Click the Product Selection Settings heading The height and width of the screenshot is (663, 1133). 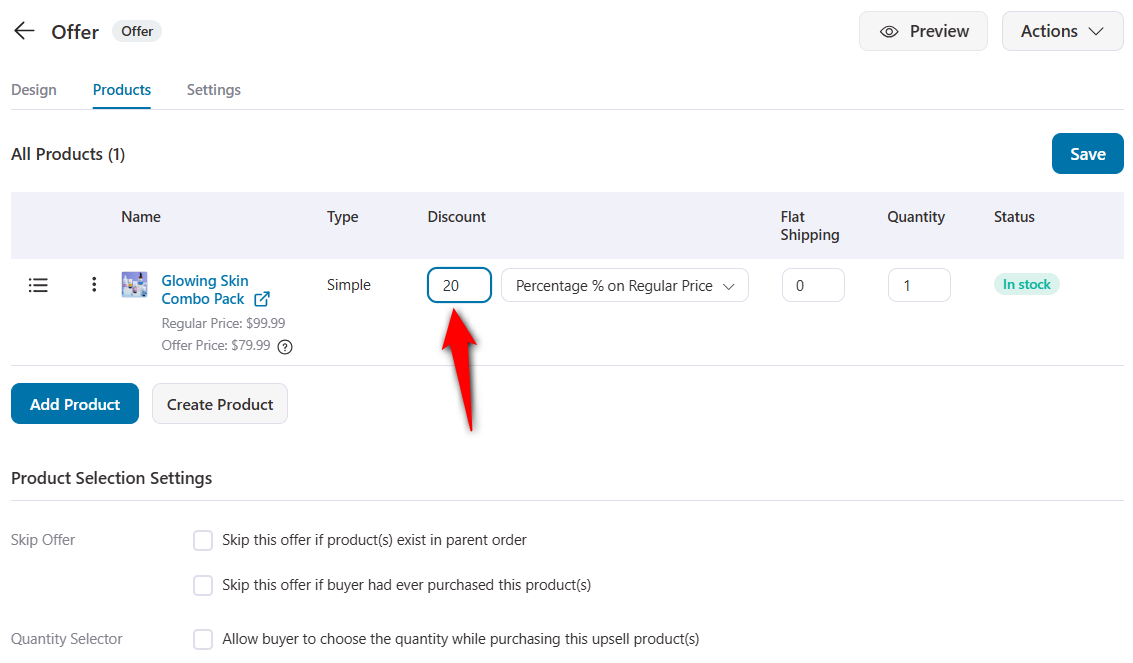point(111,478)
